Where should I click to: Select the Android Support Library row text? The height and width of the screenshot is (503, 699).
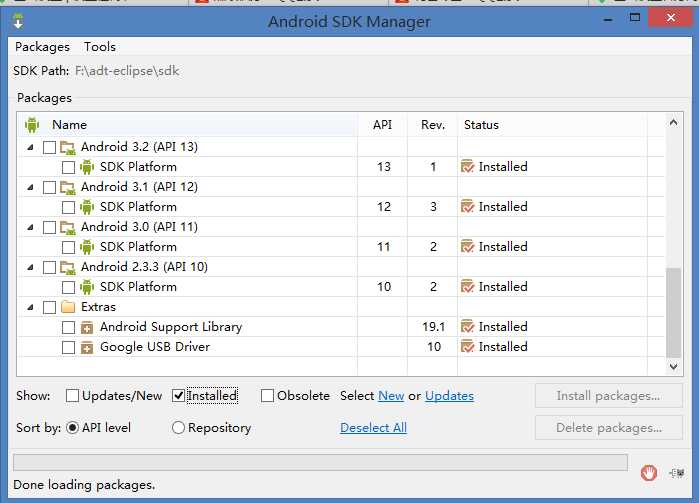[x=171, y=327]
